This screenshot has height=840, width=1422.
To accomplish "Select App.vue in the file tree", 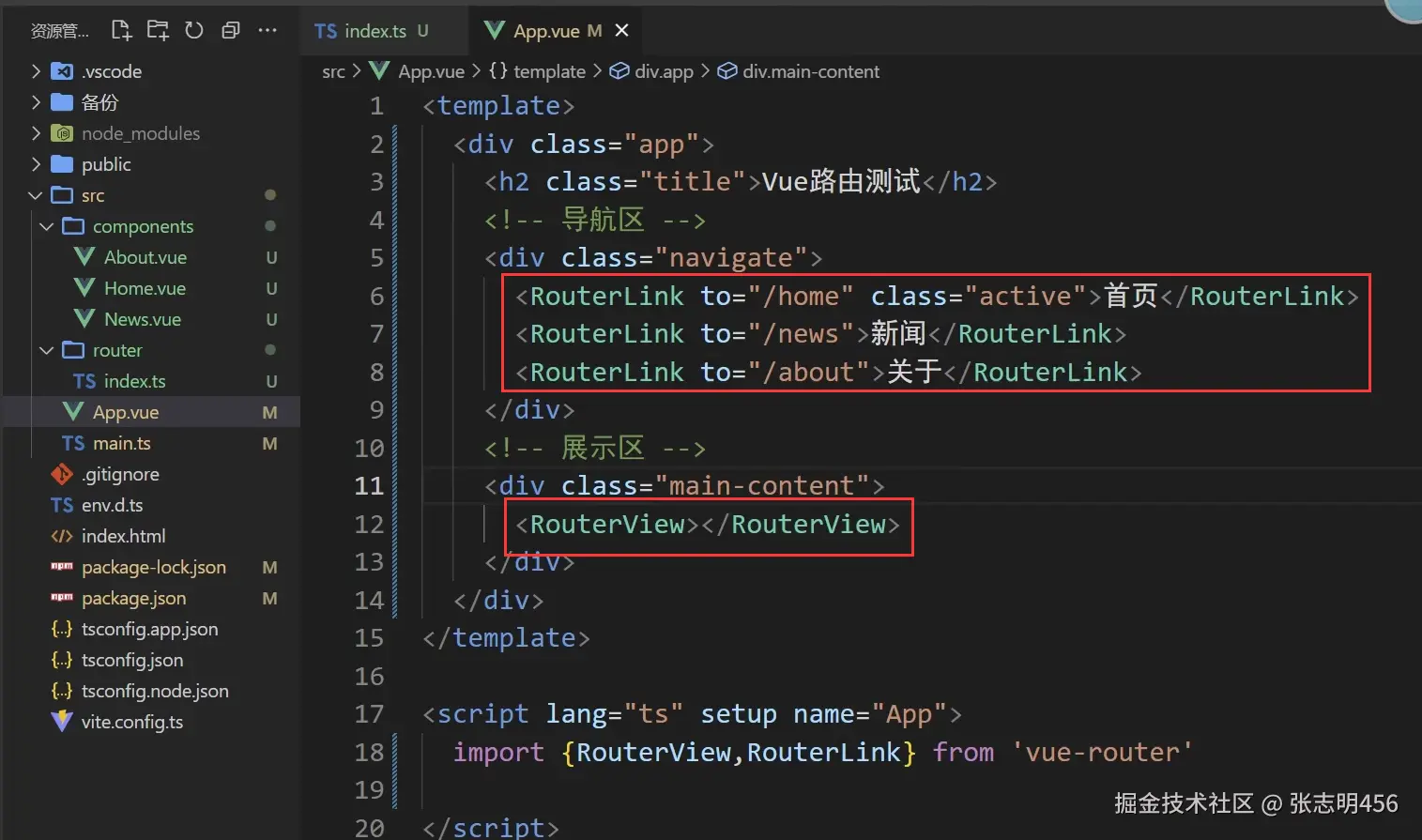I will (x=150, y=412).
